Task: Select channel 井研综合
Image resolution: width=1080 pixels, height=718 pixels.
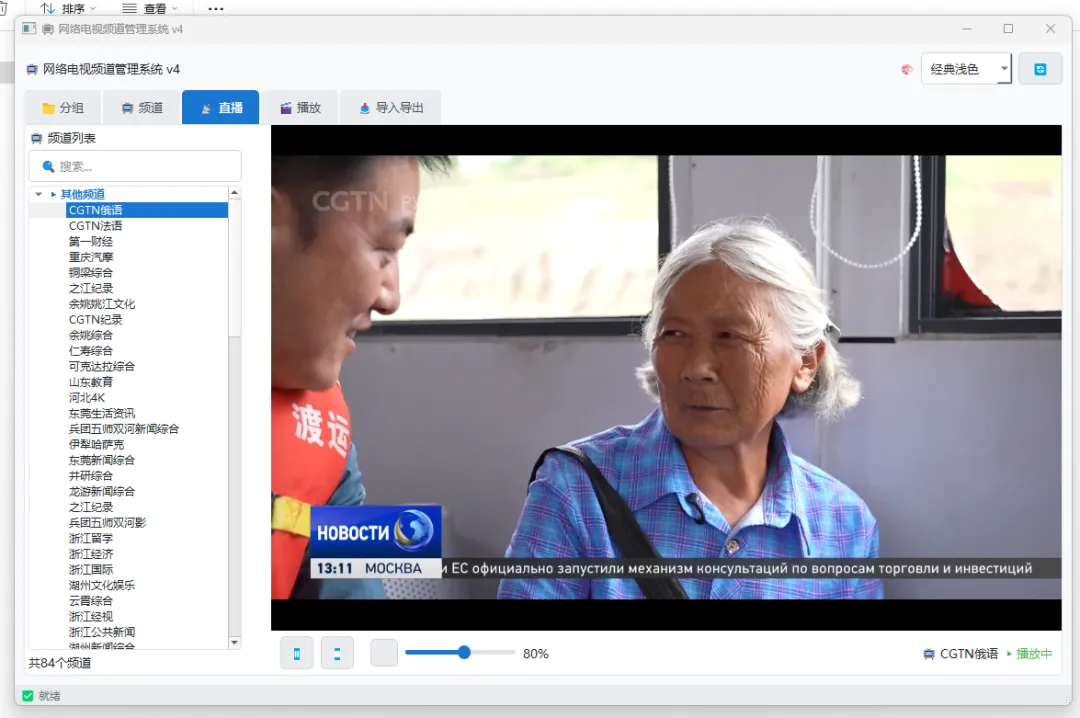Action: 90,475
